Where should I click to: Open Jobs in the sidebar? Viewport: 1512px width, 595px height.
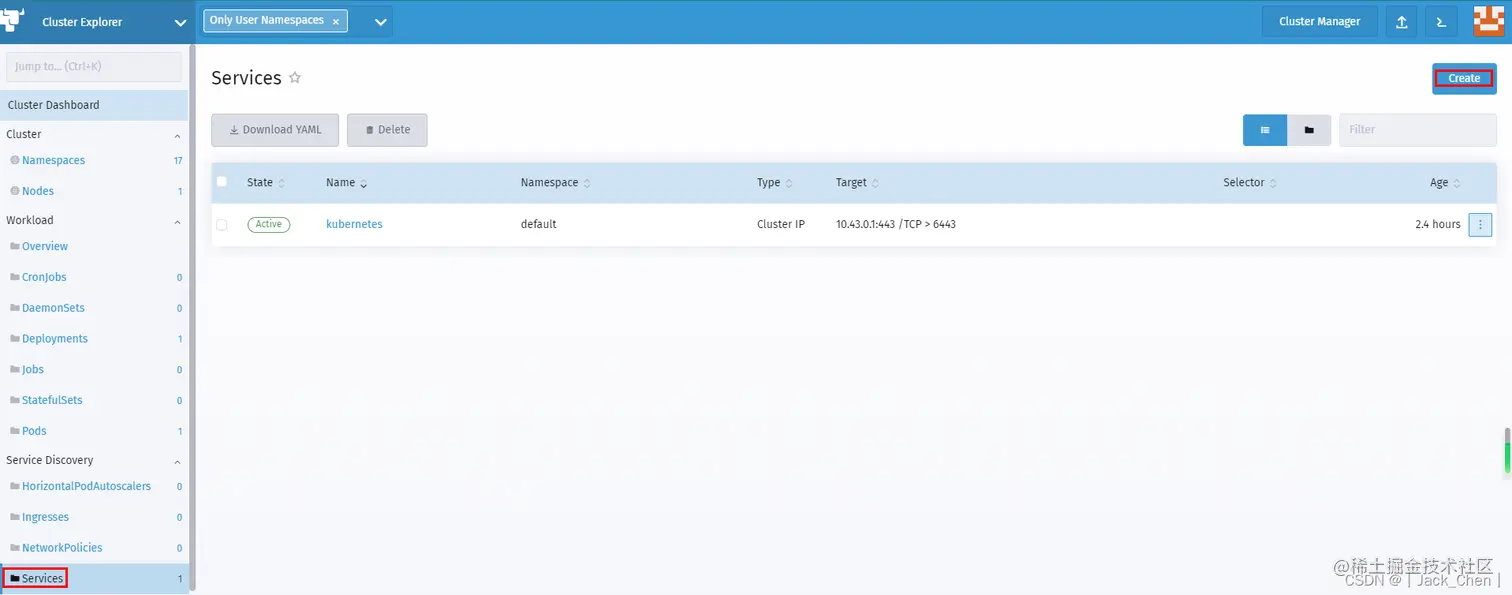pyautogui.click(x=33, y=369)
